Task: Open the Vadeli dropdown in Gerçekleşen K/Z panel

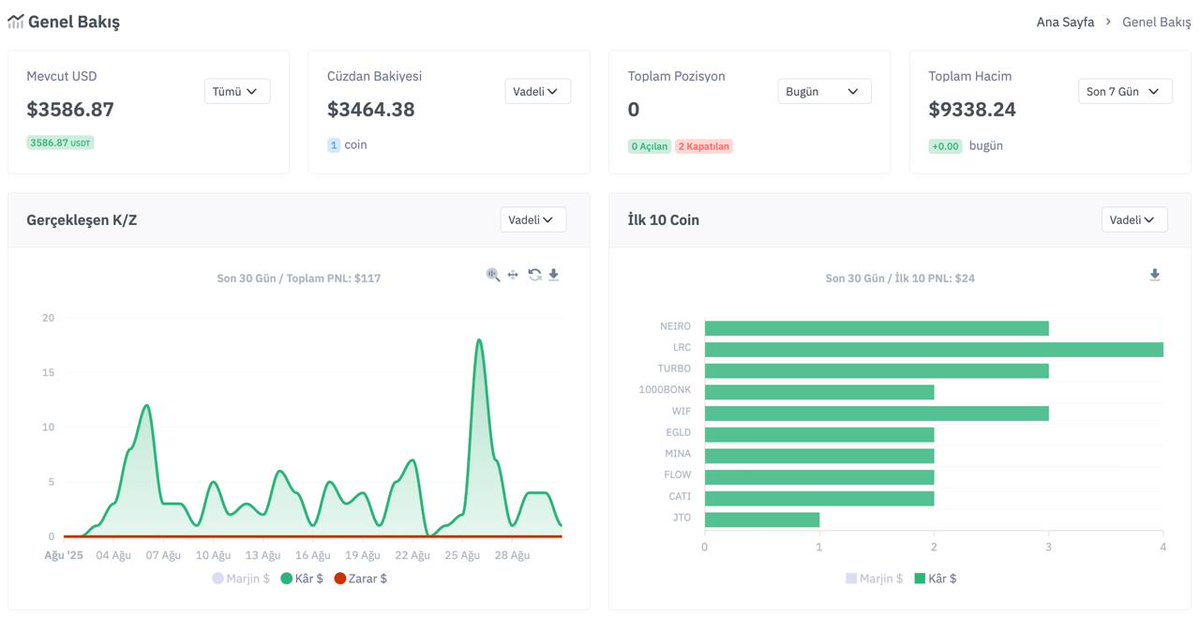Action: click(x=533, y=220)
